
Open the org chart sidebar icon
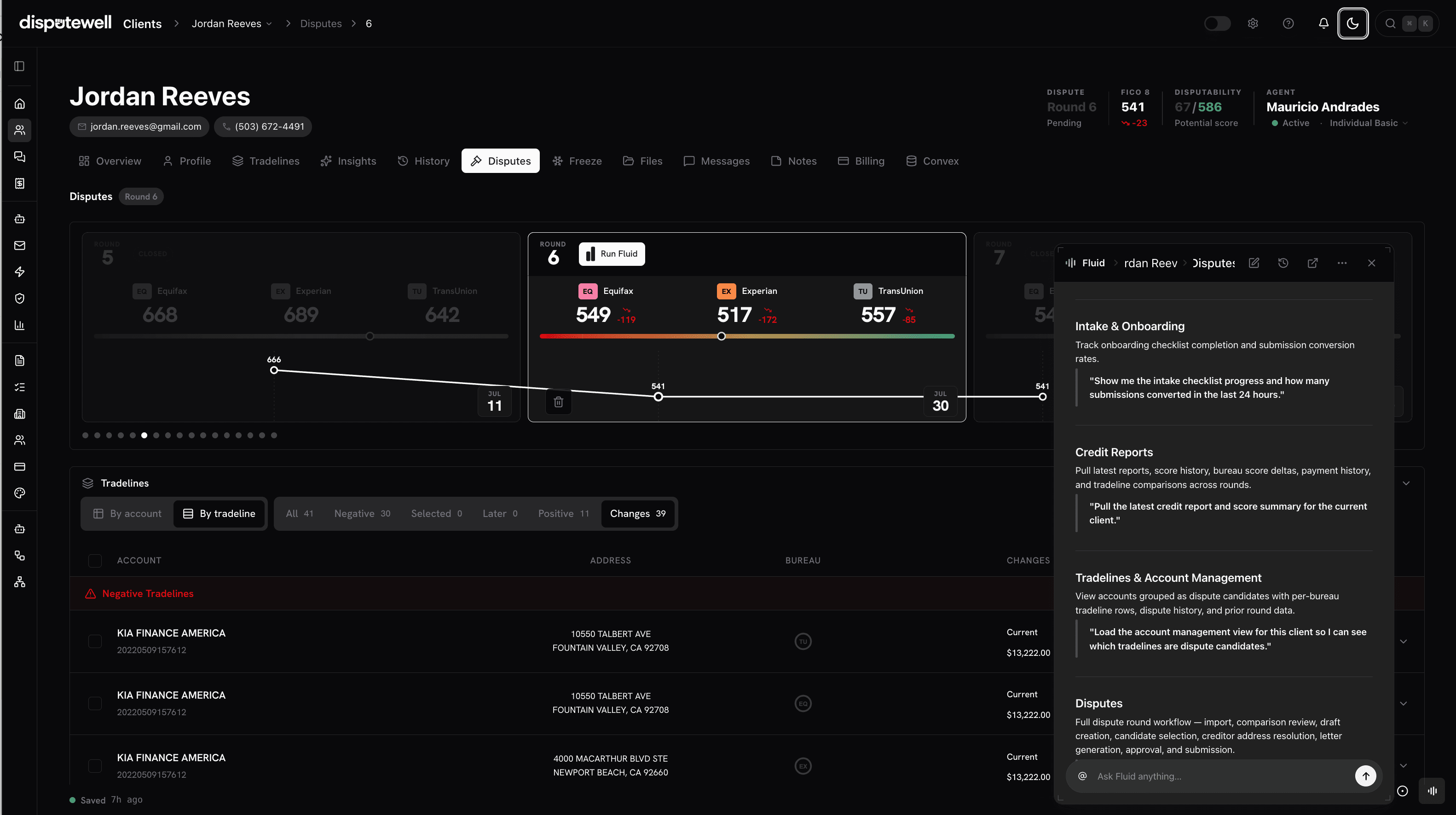point(19,582)
